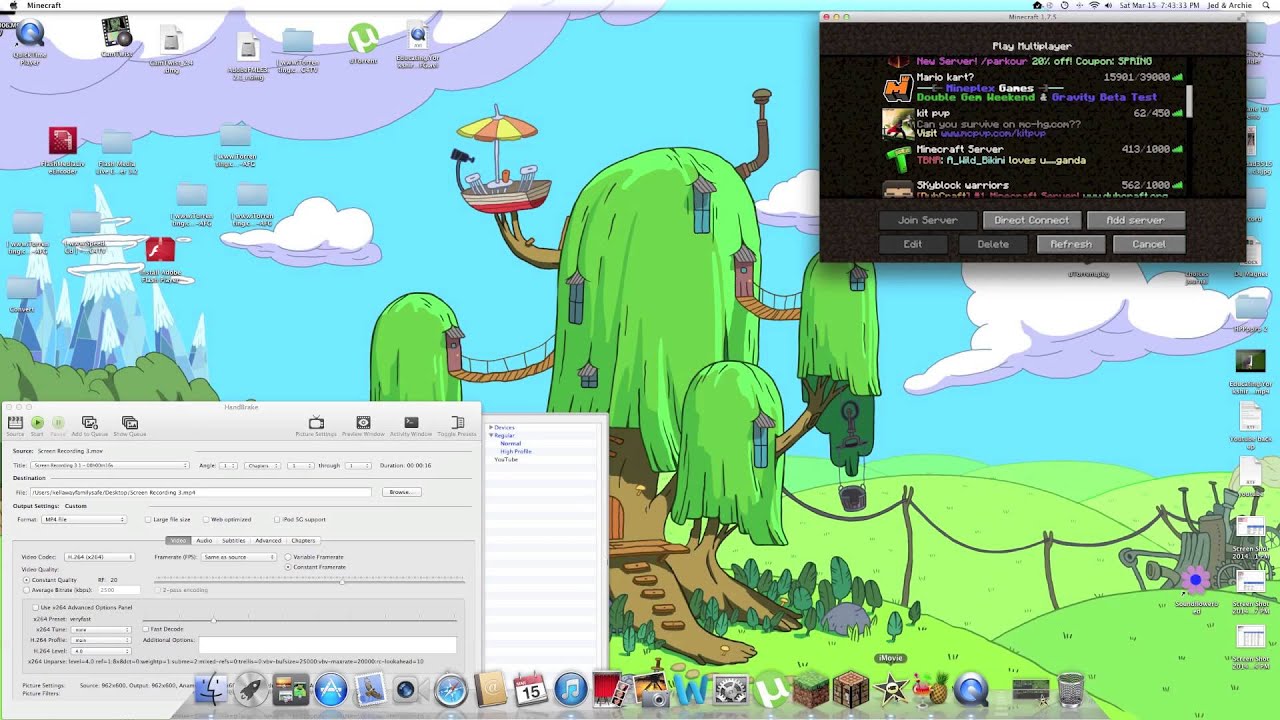Open the Title dropdown in HandBrake
1280x720 pixels.
109,466
